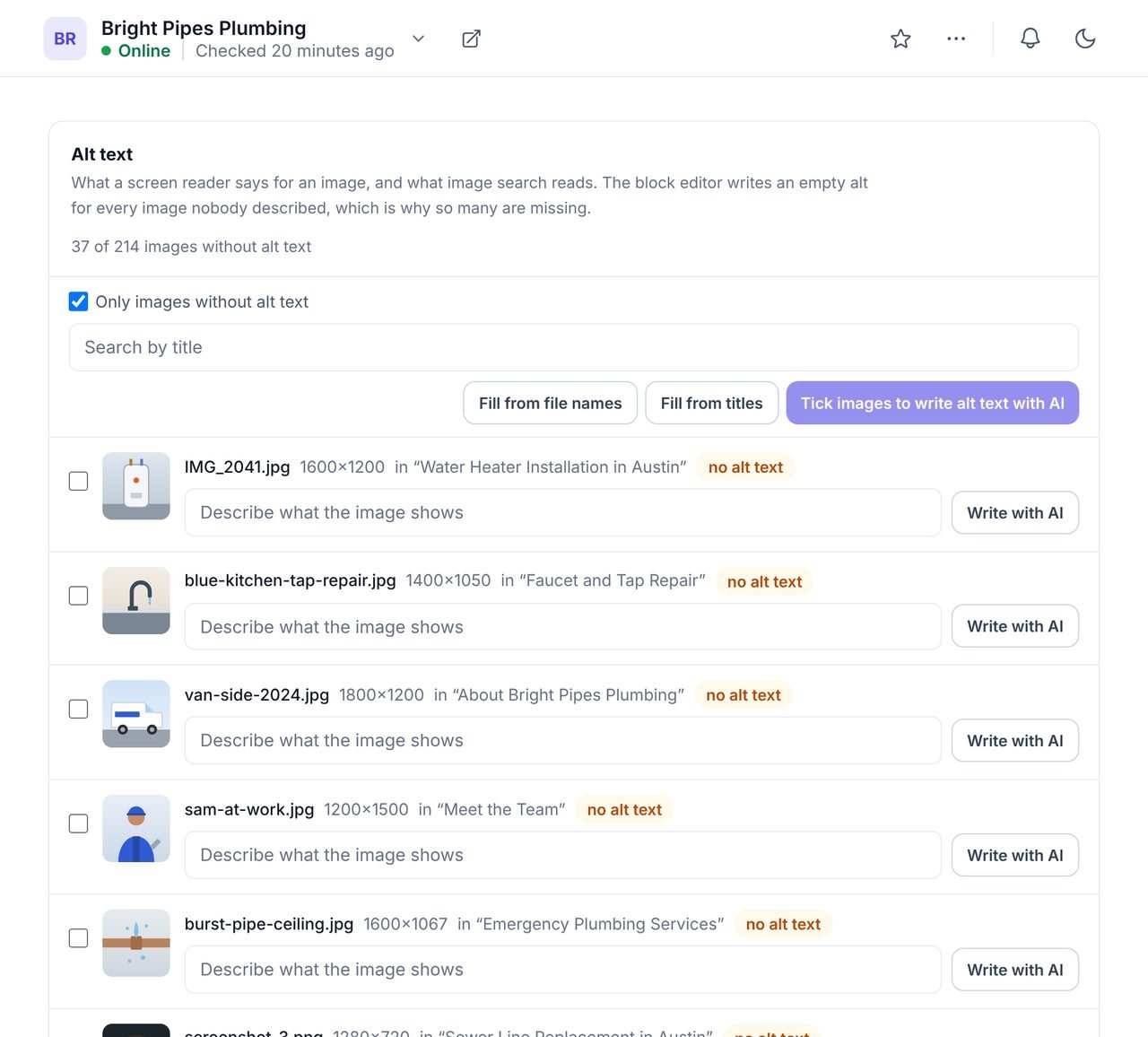Viewport: 1148px width, 1037px height.
Task: Click "37 of 214 images without alt text"
Action: click(x=191, y=247)
